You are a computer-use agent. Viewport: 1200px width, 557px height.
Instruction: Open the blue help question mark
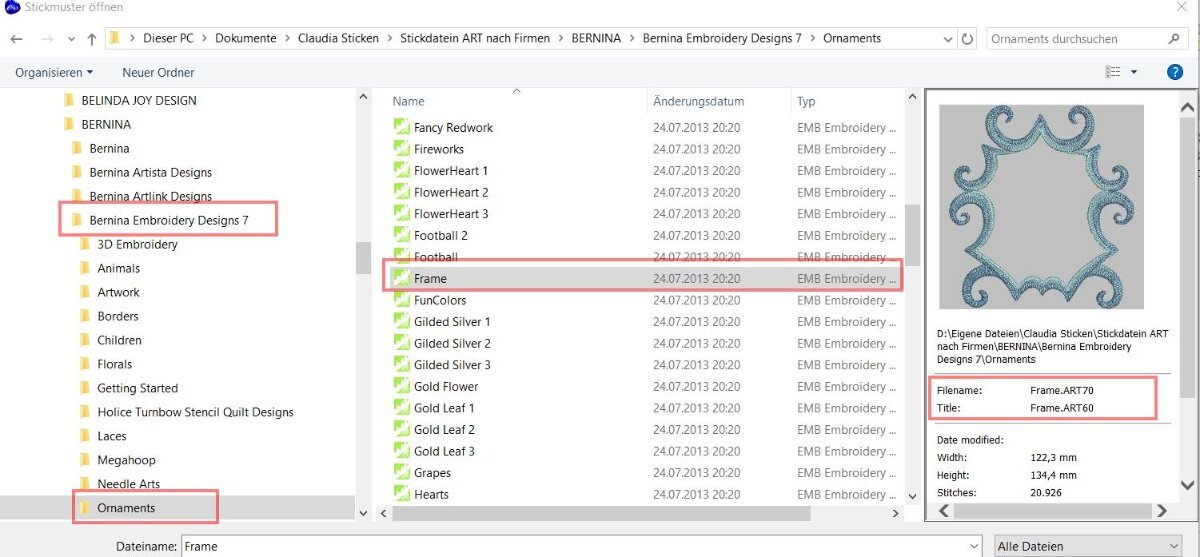(1175, 72)
